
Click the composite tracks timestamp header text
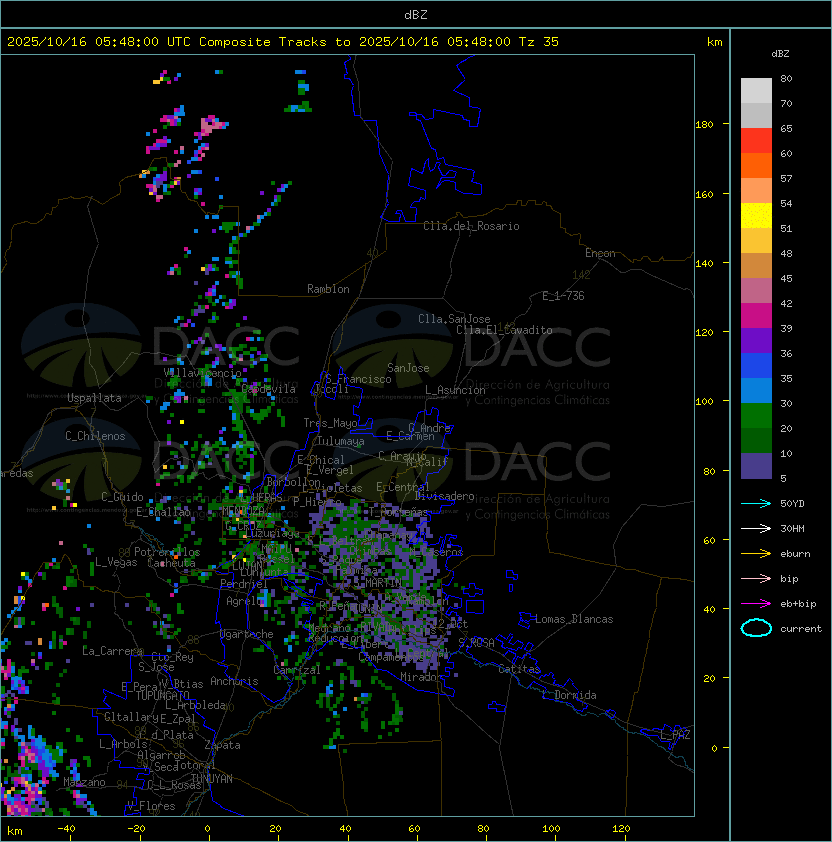point(283,42)
